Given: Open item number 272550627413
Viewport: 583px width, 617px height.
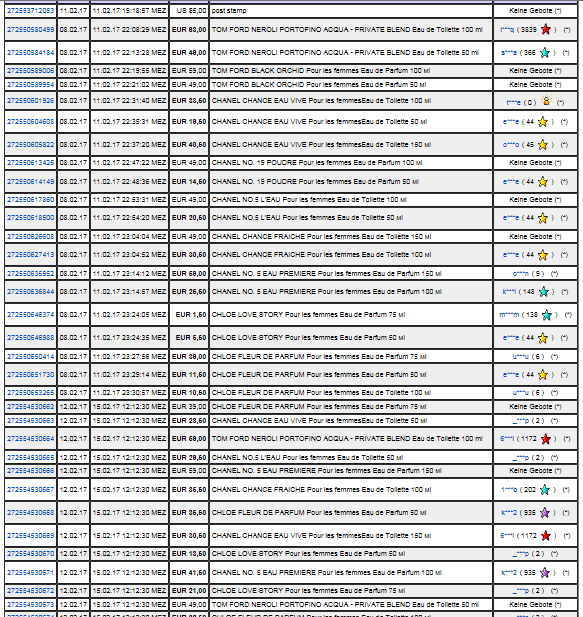Looking at the screenshot, I should (31, 255).
